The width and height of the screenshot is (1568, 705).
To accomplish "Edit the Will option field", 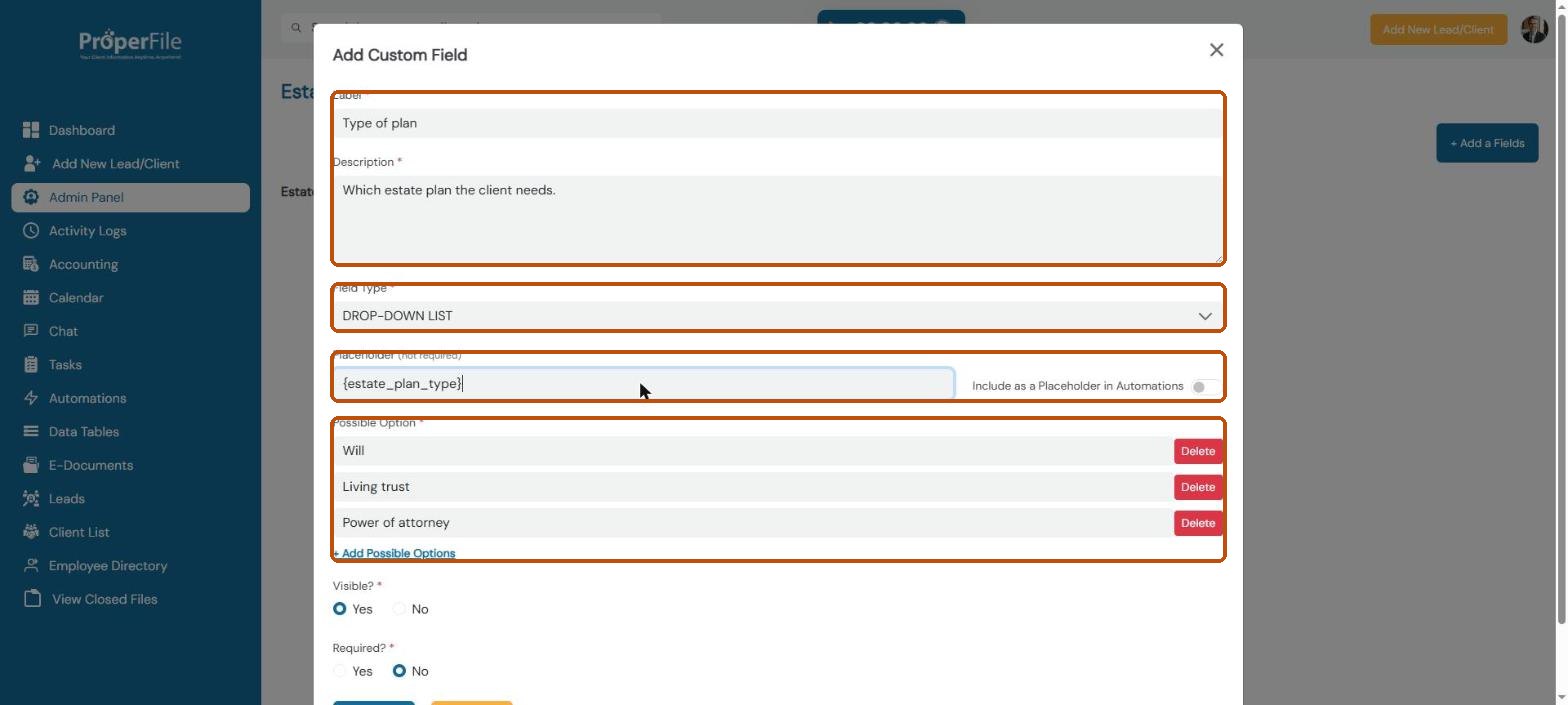I will (752, 451).
